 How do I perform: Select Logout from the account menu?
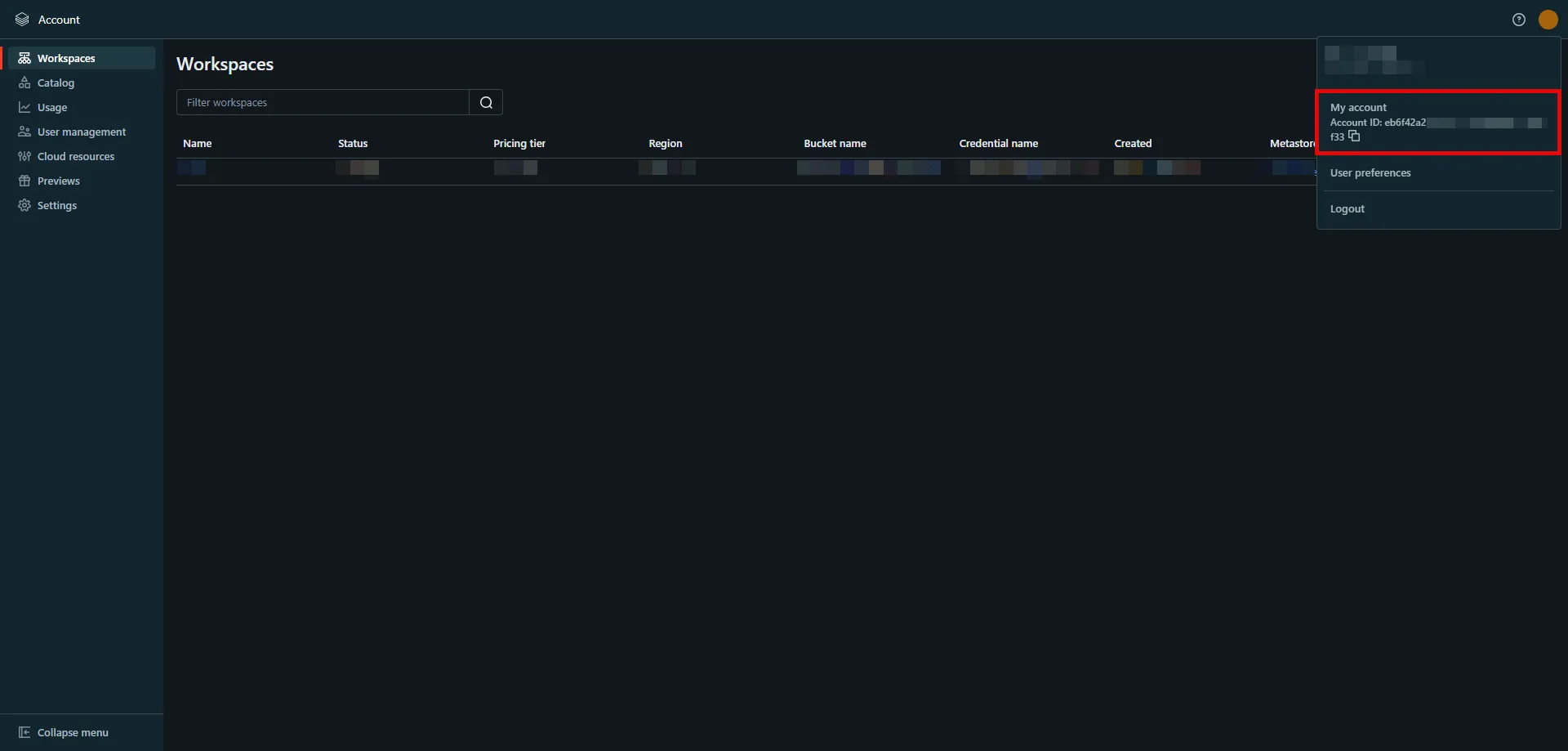(1347, 208)
